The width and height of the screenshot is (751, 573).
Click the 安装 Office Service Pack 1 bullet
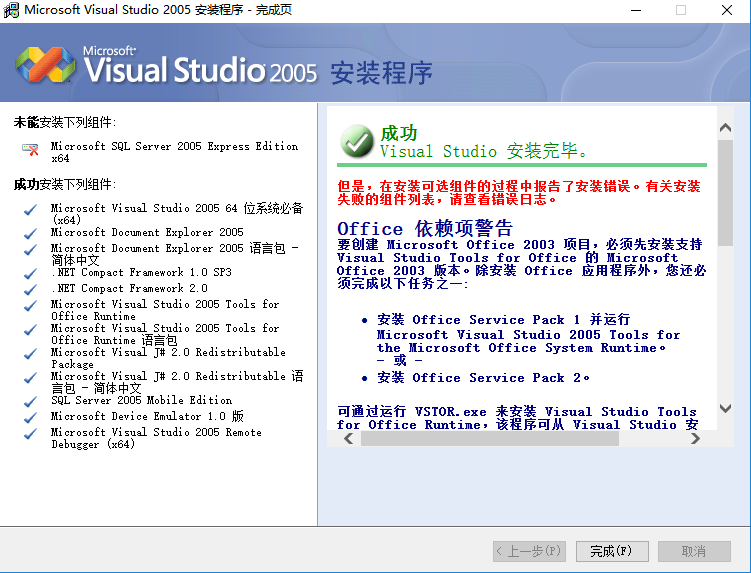point(528,340)
